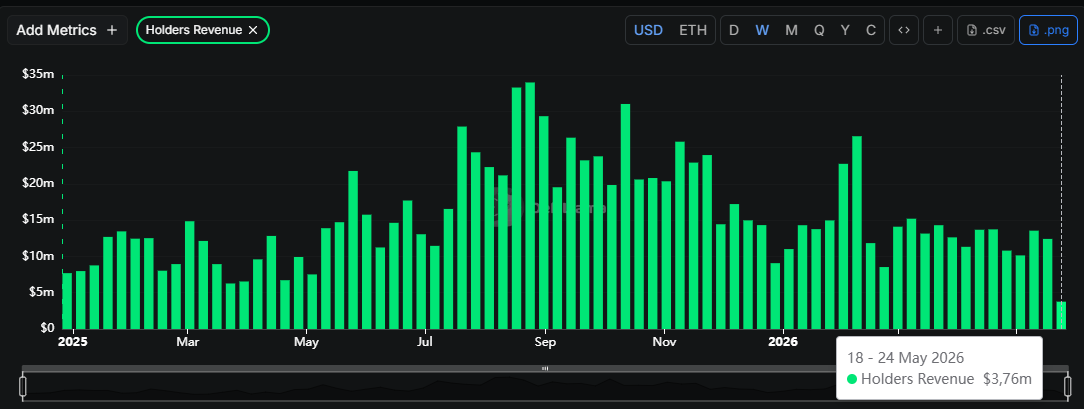
Task: Remove the Holders Revenue metric chip
Action: point(253,30)
